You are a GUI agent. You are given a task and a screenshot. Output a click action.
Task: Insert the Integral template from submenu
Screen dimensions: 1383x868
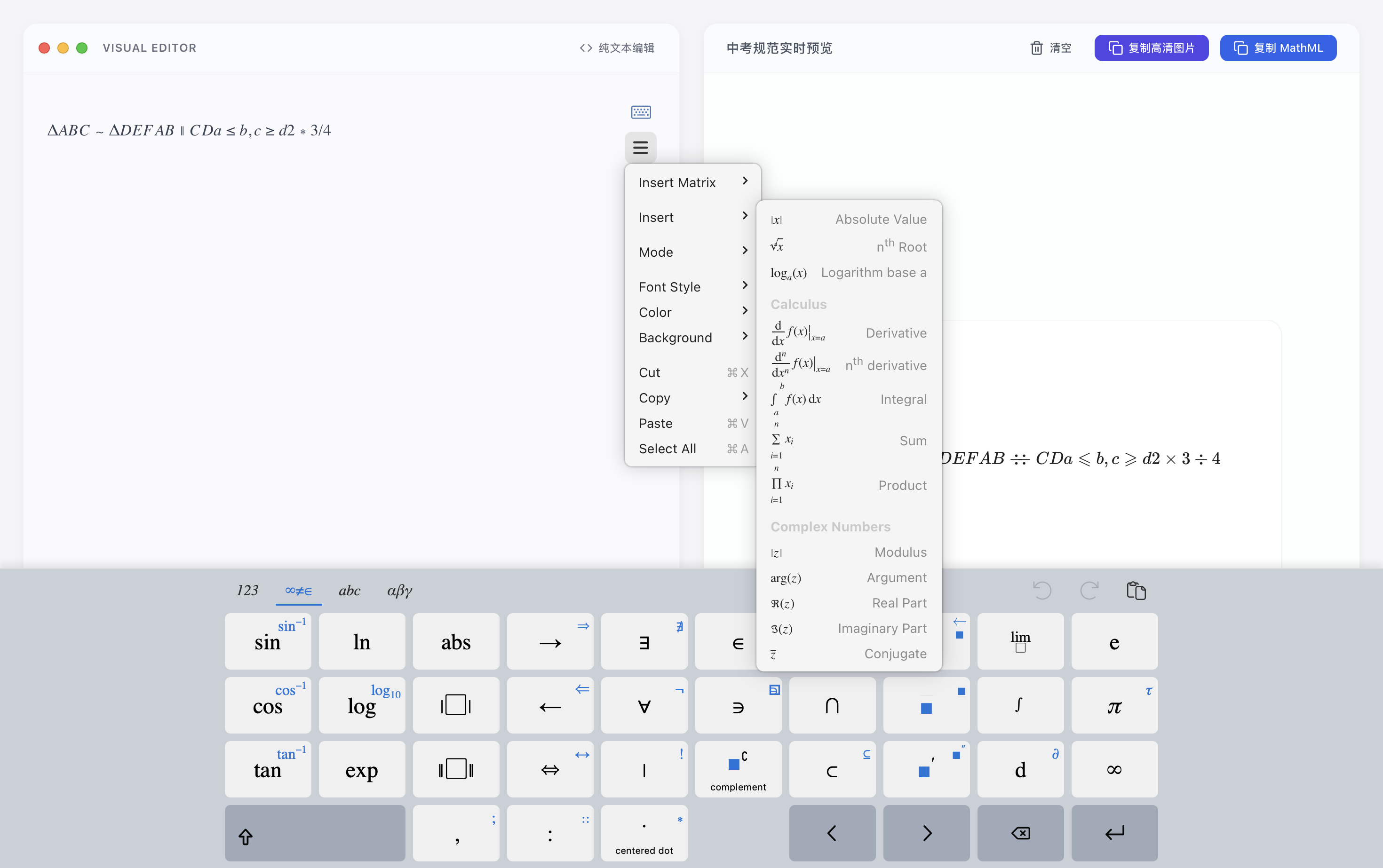[848, 400]
